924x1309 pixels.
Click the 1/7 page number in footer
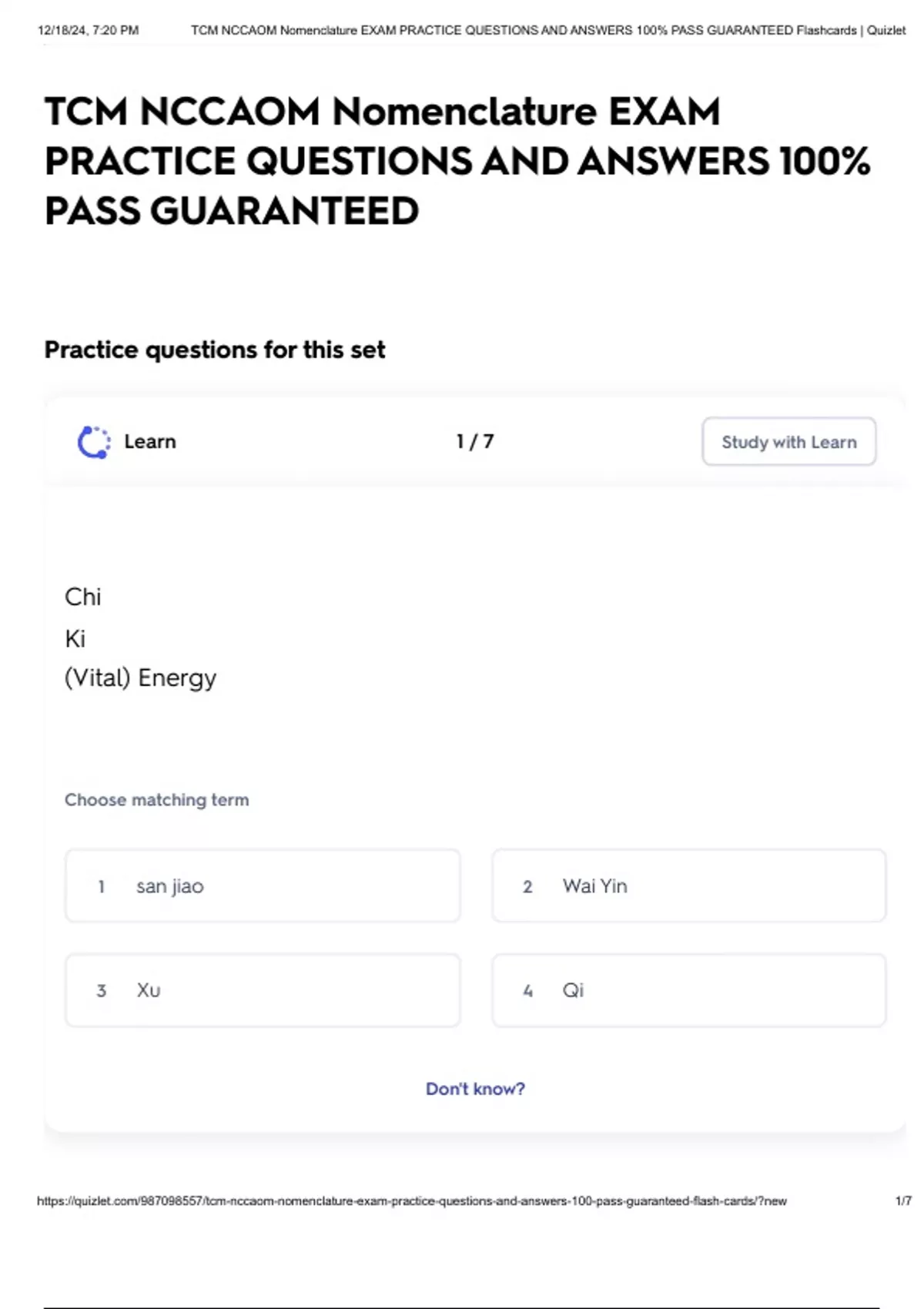pyautogui.click(x=903, y=1201)
